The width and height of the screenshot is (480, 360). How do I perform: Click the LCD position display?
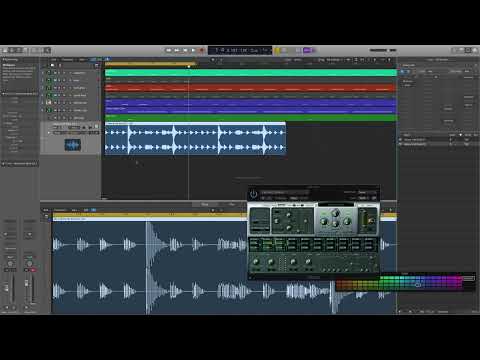click(240, 50)
